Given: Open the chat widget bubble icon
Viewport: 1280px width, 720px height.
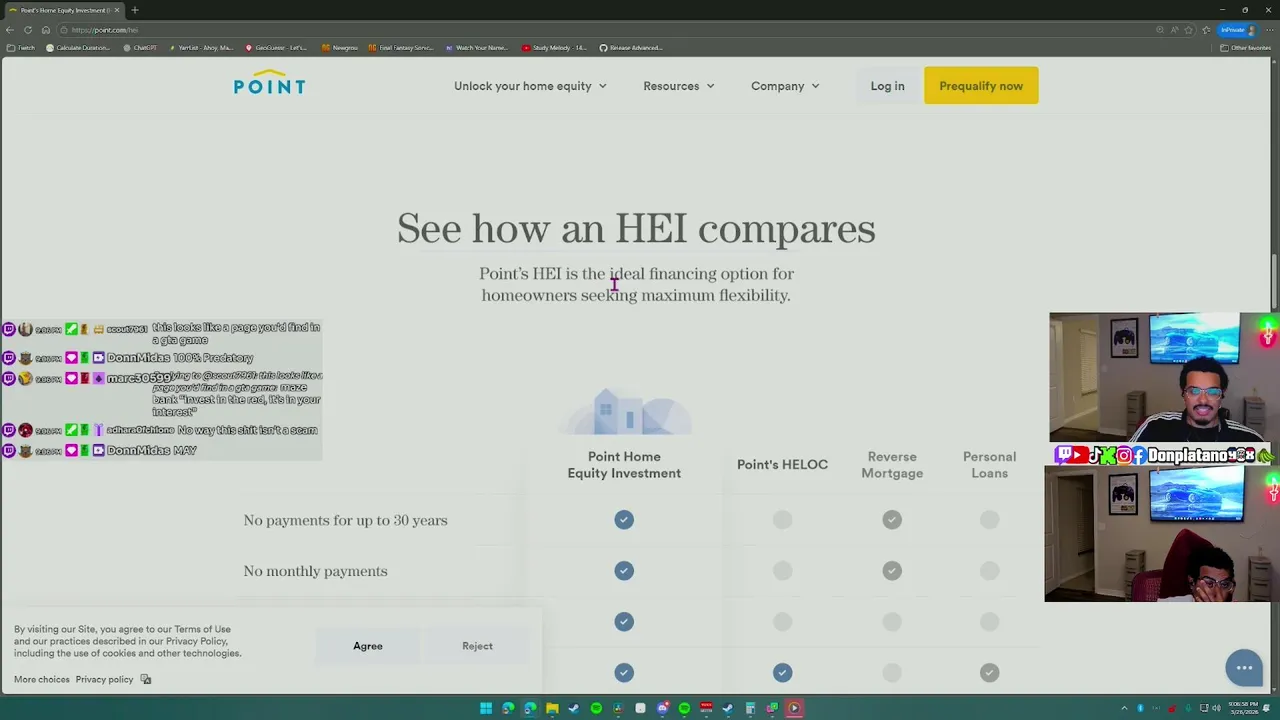Looking at the screenshot, I should pos(1244,668).
